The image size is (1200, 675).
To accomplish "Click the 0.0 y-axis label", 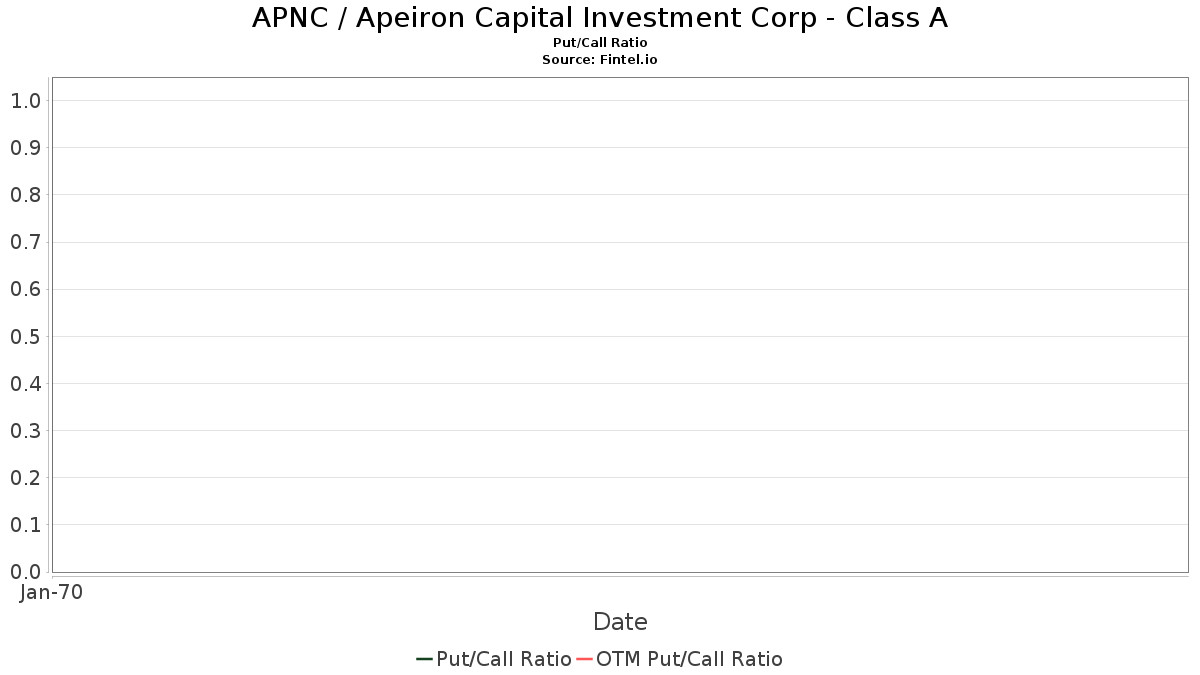I will tap(25, 572).
